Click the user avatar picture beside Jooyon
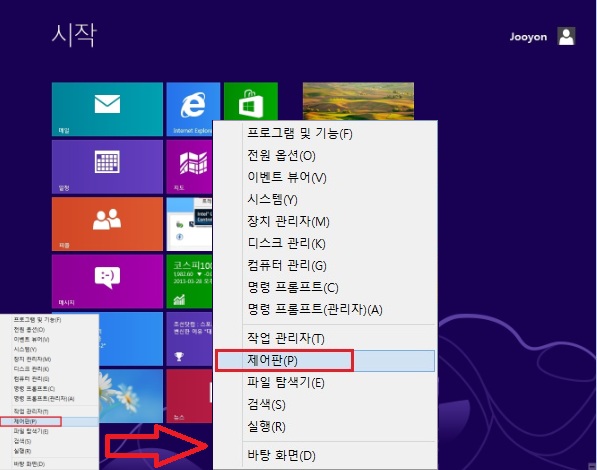The height and width of the screenshot is (470, 597). point(566,37)
